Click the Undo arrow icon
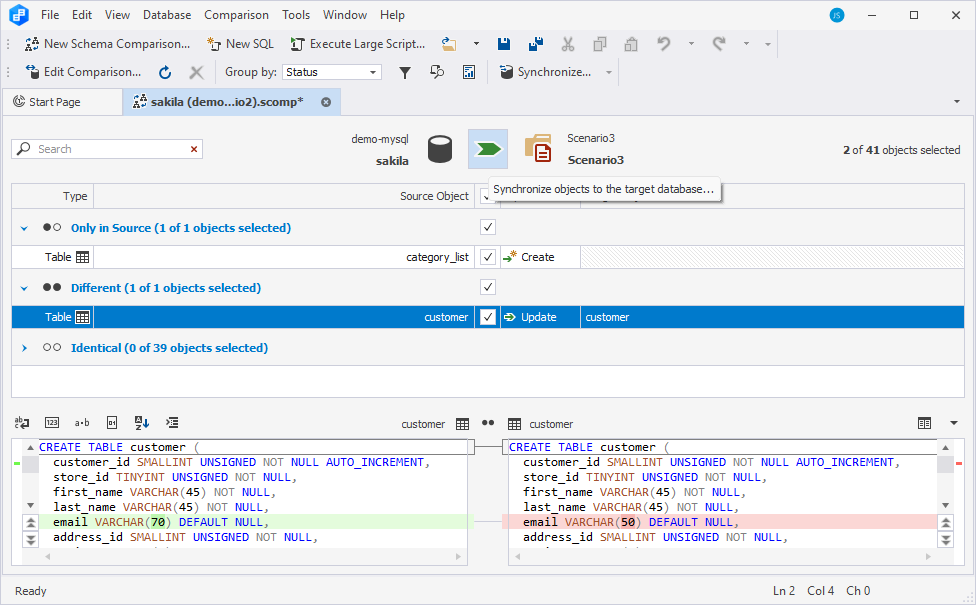This screenshot has height=605, width=976. [x=664, y=44]
